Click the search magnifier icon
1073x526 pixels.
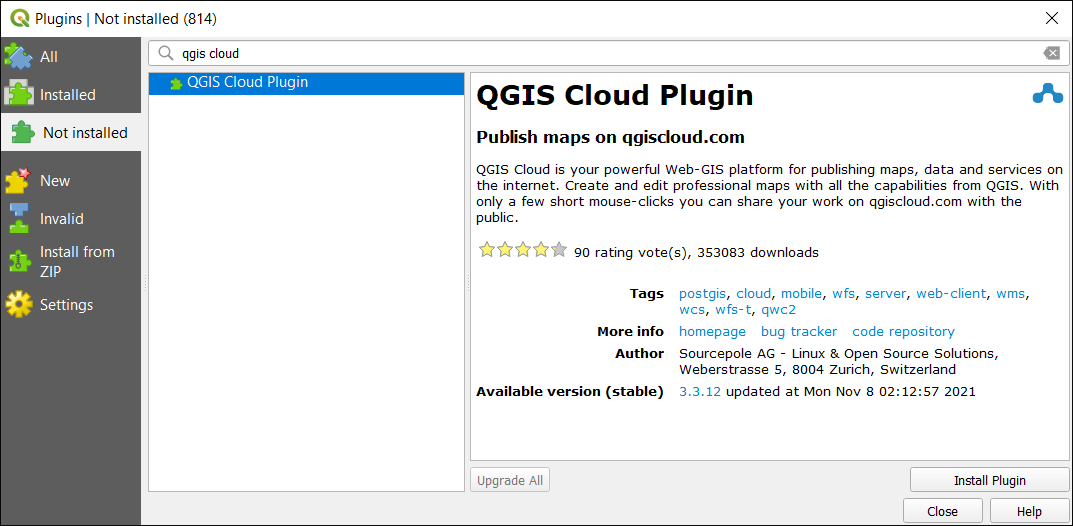[x=166, y=53]
